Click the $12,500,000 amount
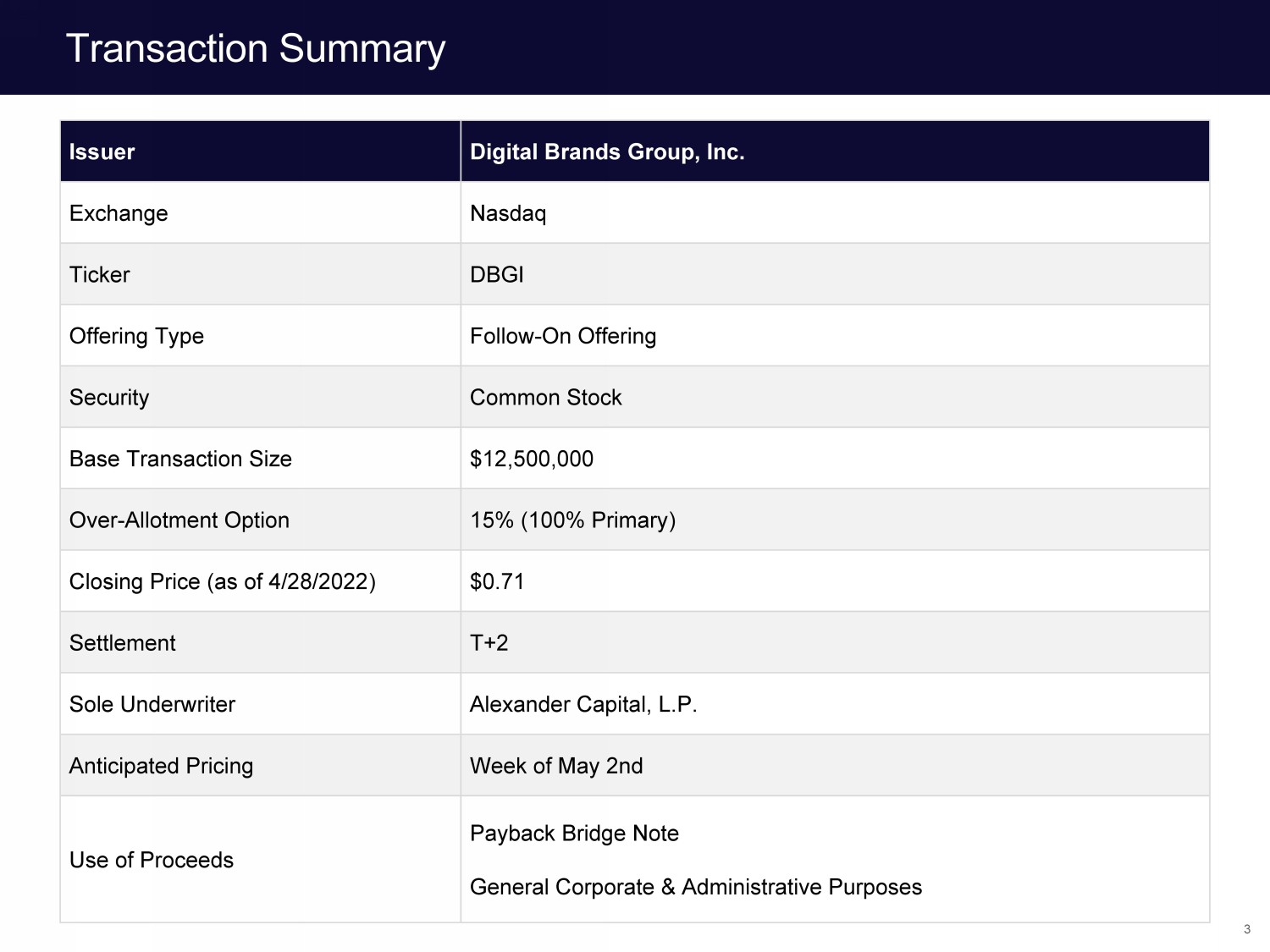This screenshot has height=952, width=1270. [532, 459]
